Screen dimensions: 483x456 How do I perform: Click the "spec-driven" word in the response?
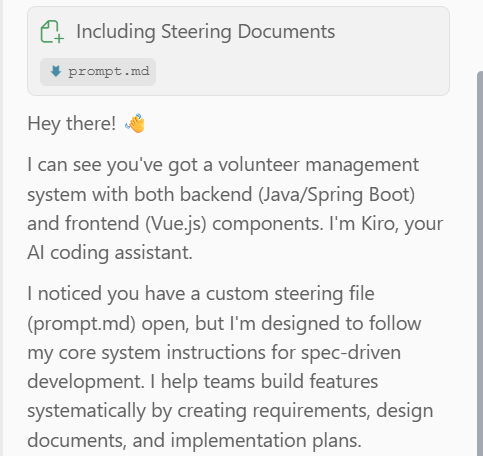pyautogui.click(x=351, y=353)
